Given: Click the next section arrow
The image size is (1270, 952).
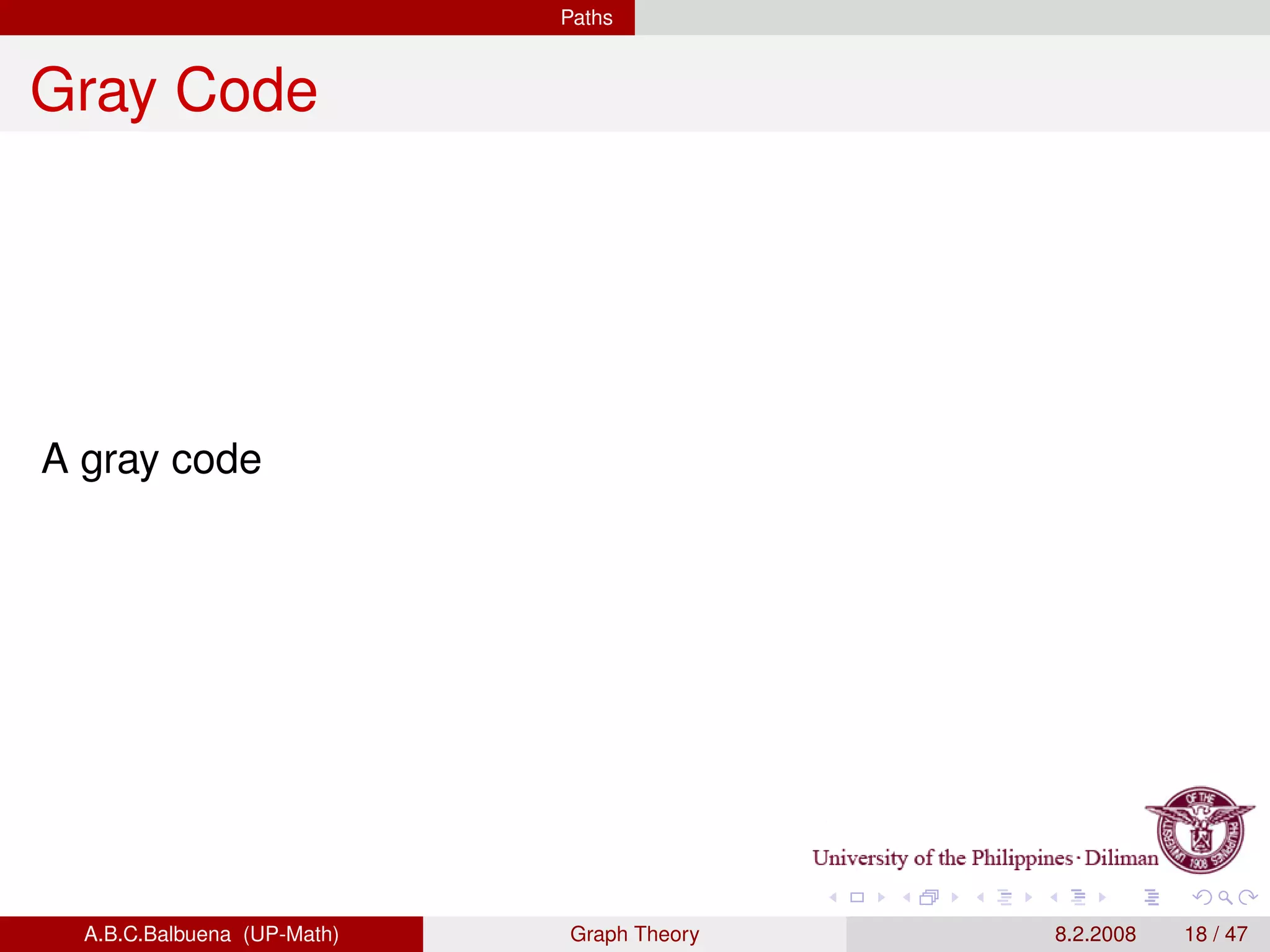Looking at the screenshot, I should pos(1102,897).
